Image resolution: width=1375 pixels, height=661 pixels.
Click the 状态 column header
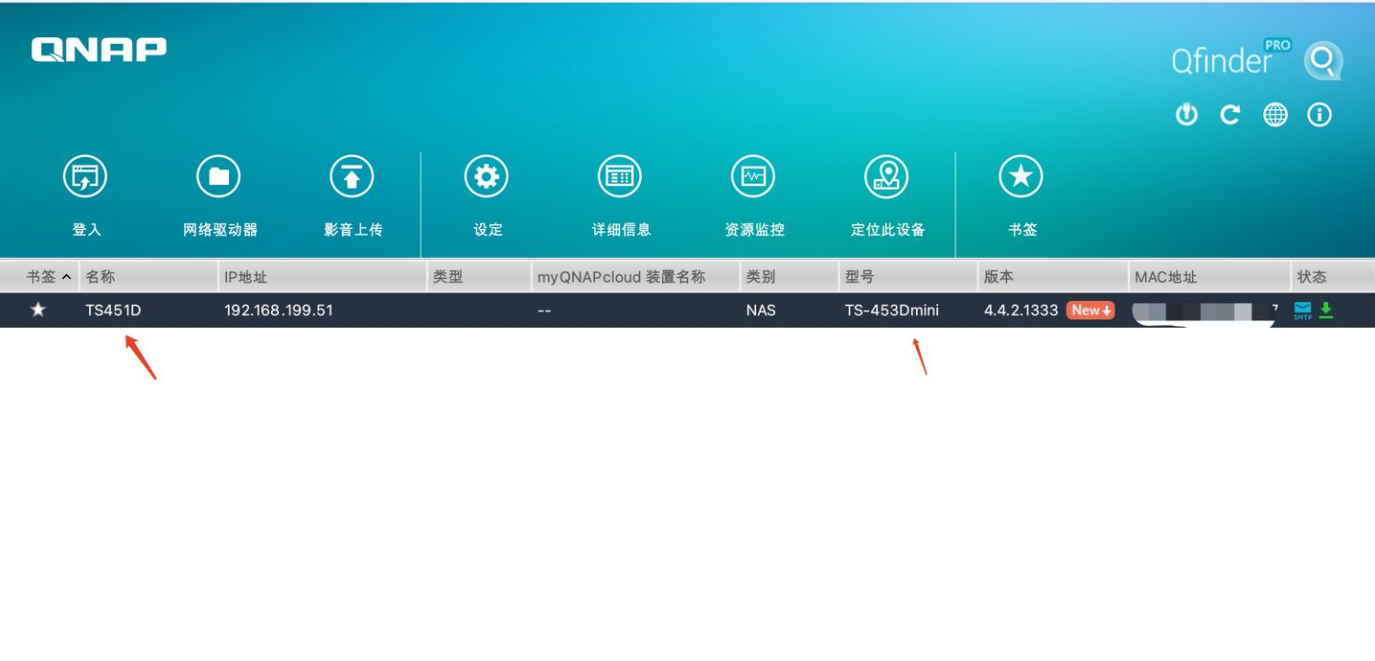pyautogui.click(x=1333, y=277)
